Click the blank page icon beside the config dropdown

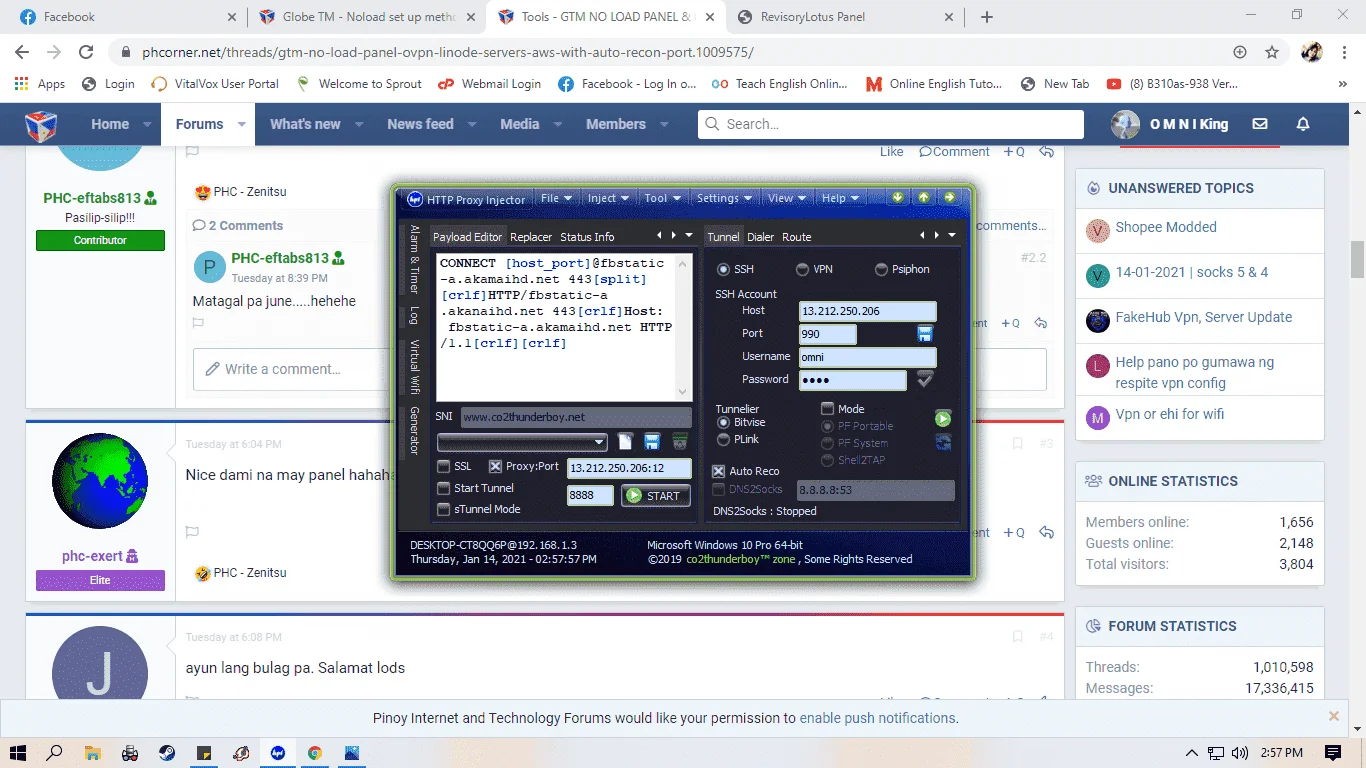coord(626,442)
